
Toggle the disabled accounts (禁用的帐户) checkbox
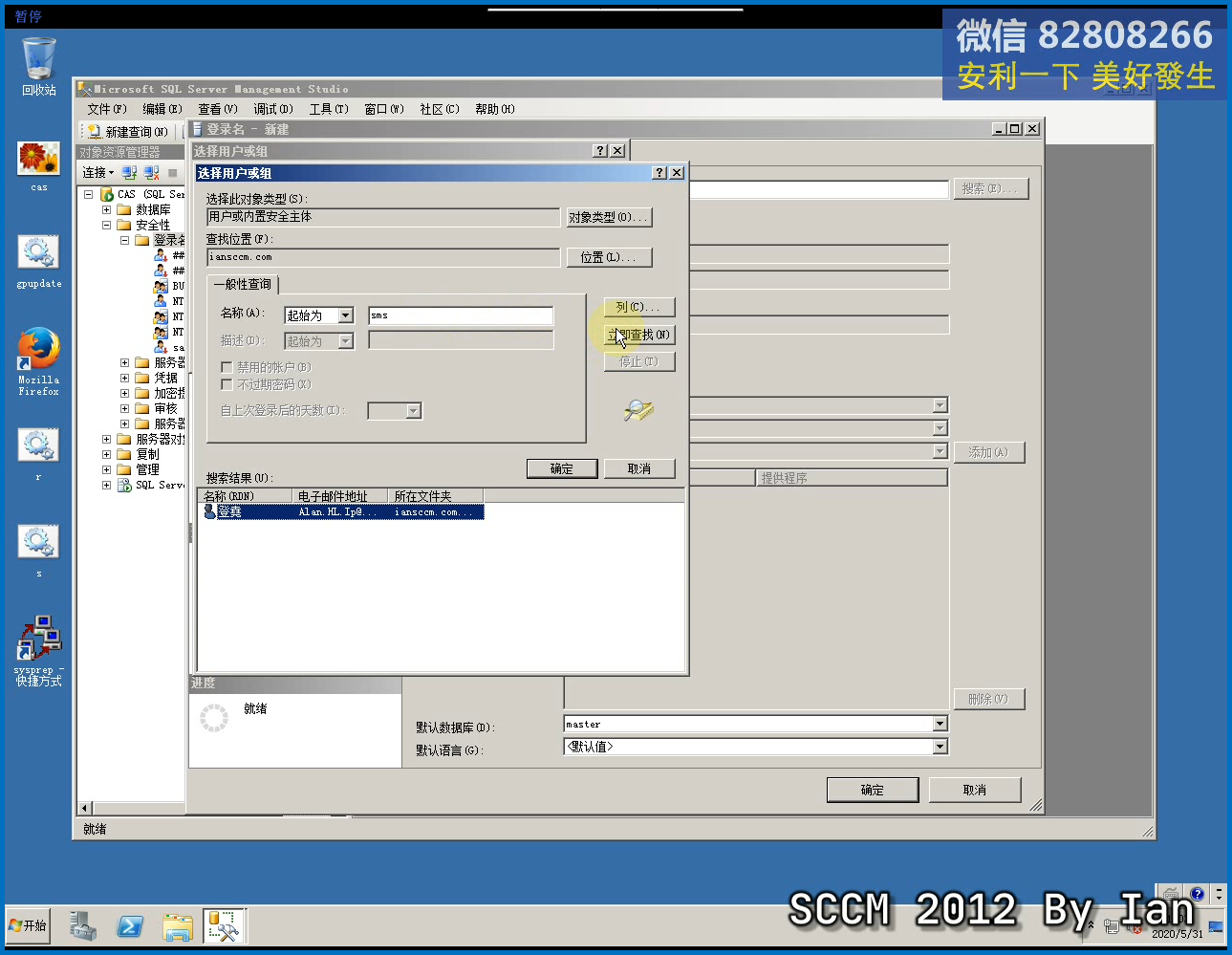[x=227, y=367]
